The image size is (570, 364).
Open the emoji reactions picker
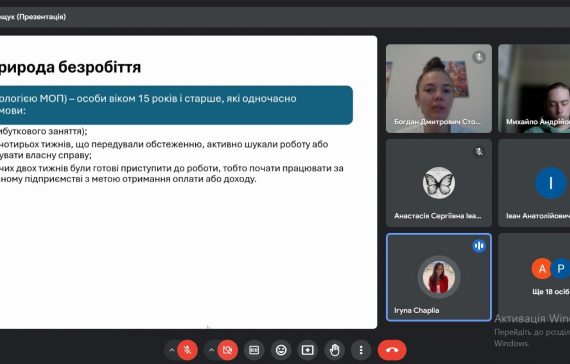click(281, 350)
